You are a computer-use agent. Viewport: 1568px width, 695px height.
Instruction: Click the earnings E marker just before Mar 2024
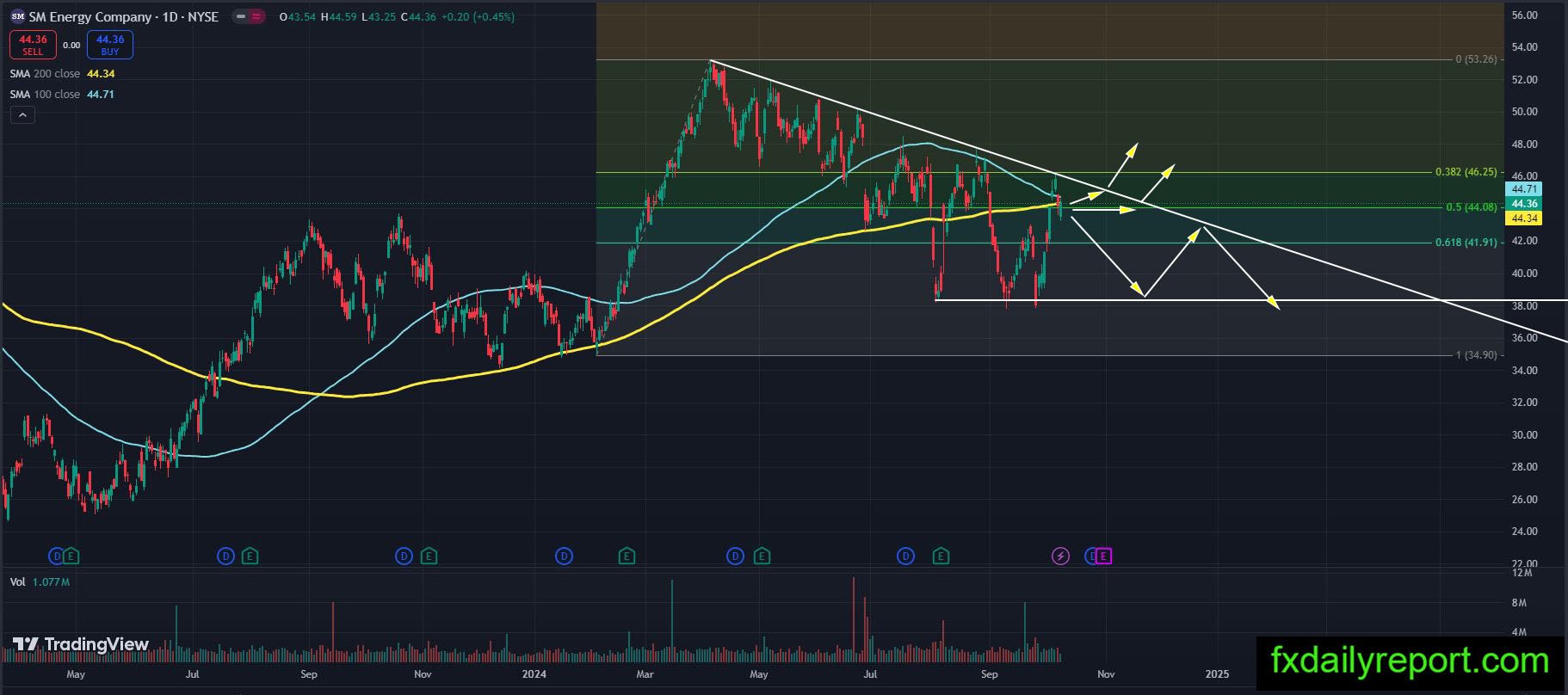coord(627,557)
